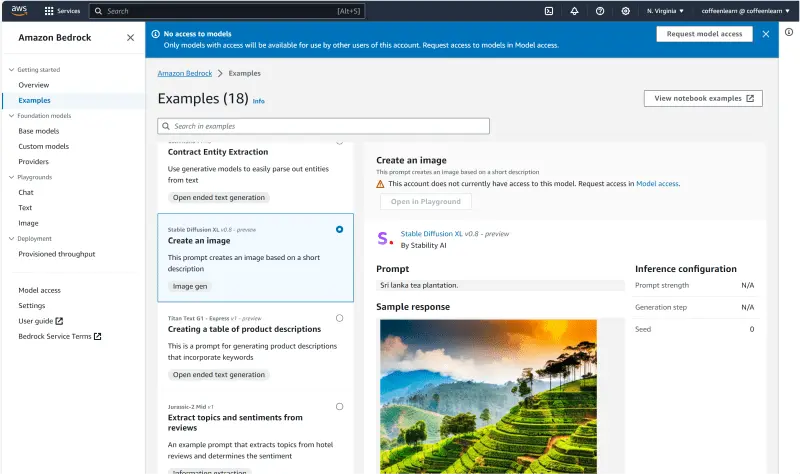
Task: Open the CloudShell terminal icon
Action: tap(549, 11)
